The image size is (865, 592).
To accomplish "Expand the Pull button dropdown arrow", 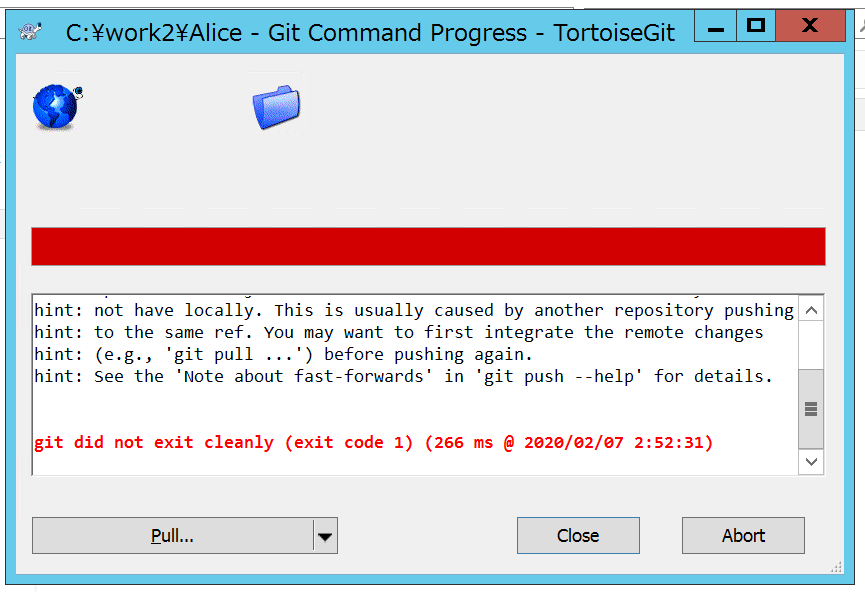I will point(325,536).
